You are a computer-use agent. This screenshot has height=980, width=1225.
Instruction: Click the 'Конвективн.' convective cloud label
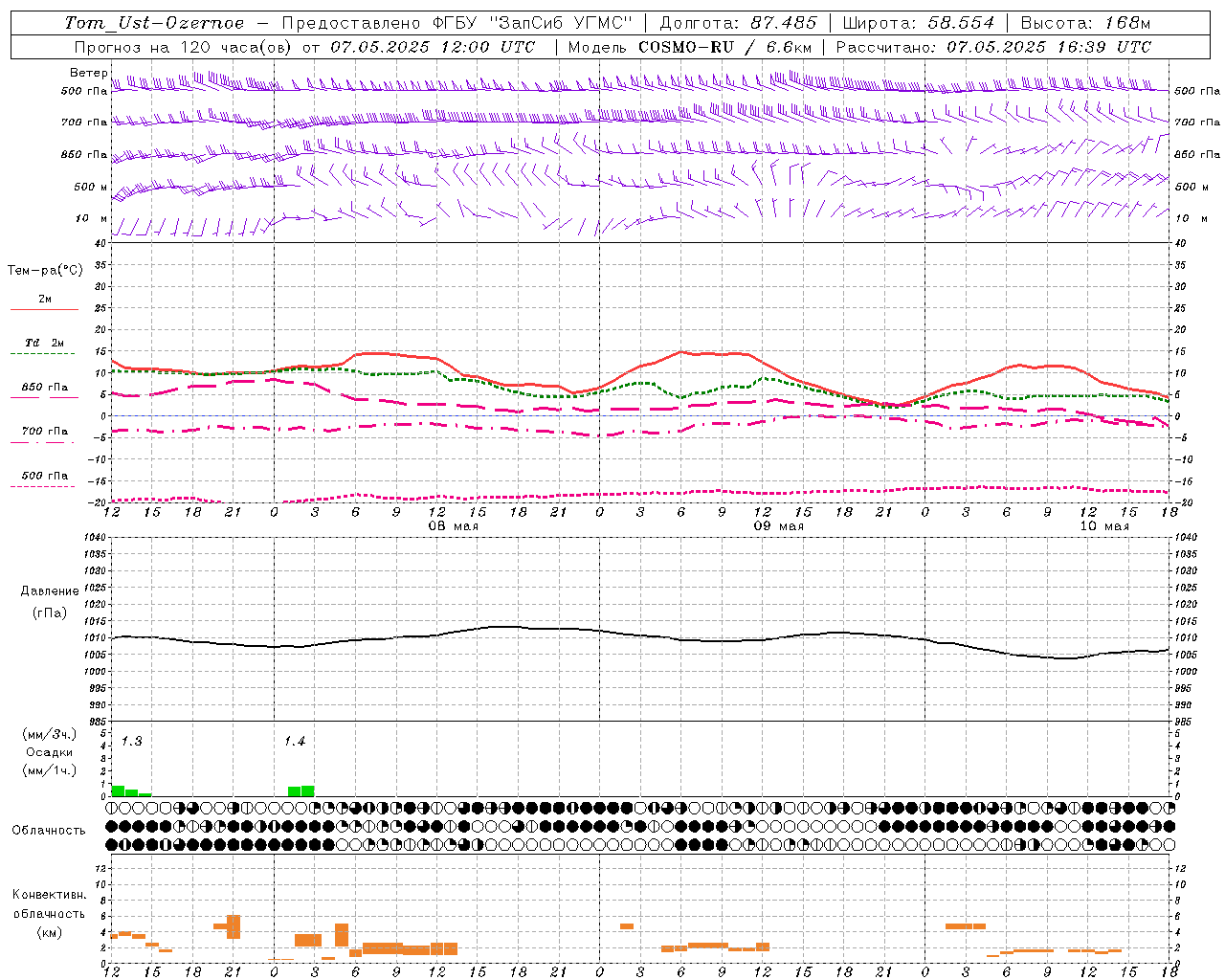click(x=50, y=895)
